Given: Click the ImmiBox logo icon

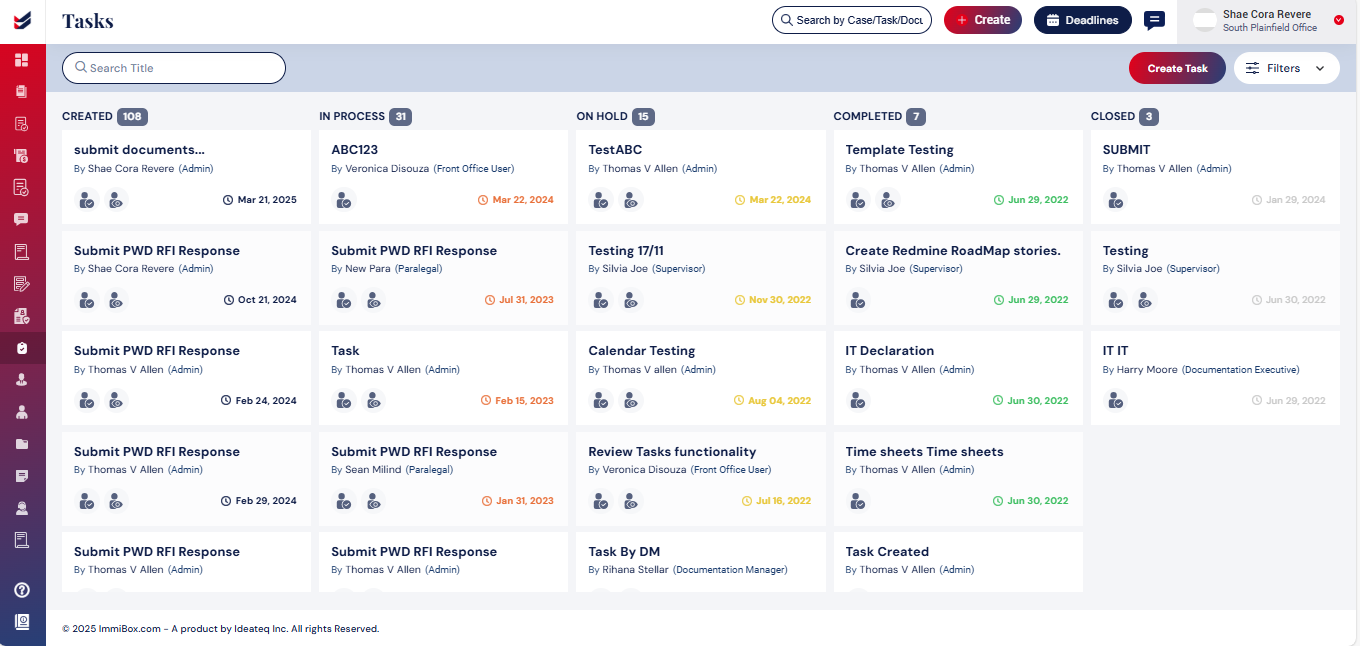Looking at the screenshot, I should click(22, 20).
